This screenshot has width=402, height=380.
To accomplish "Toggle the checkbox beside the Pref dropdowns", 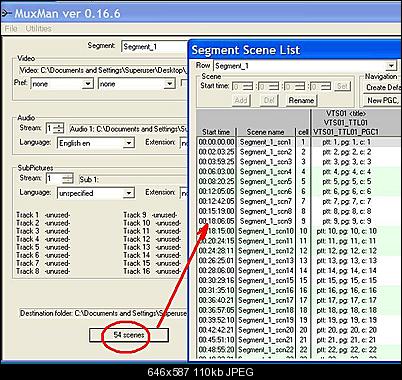I will tap(184, 83).
